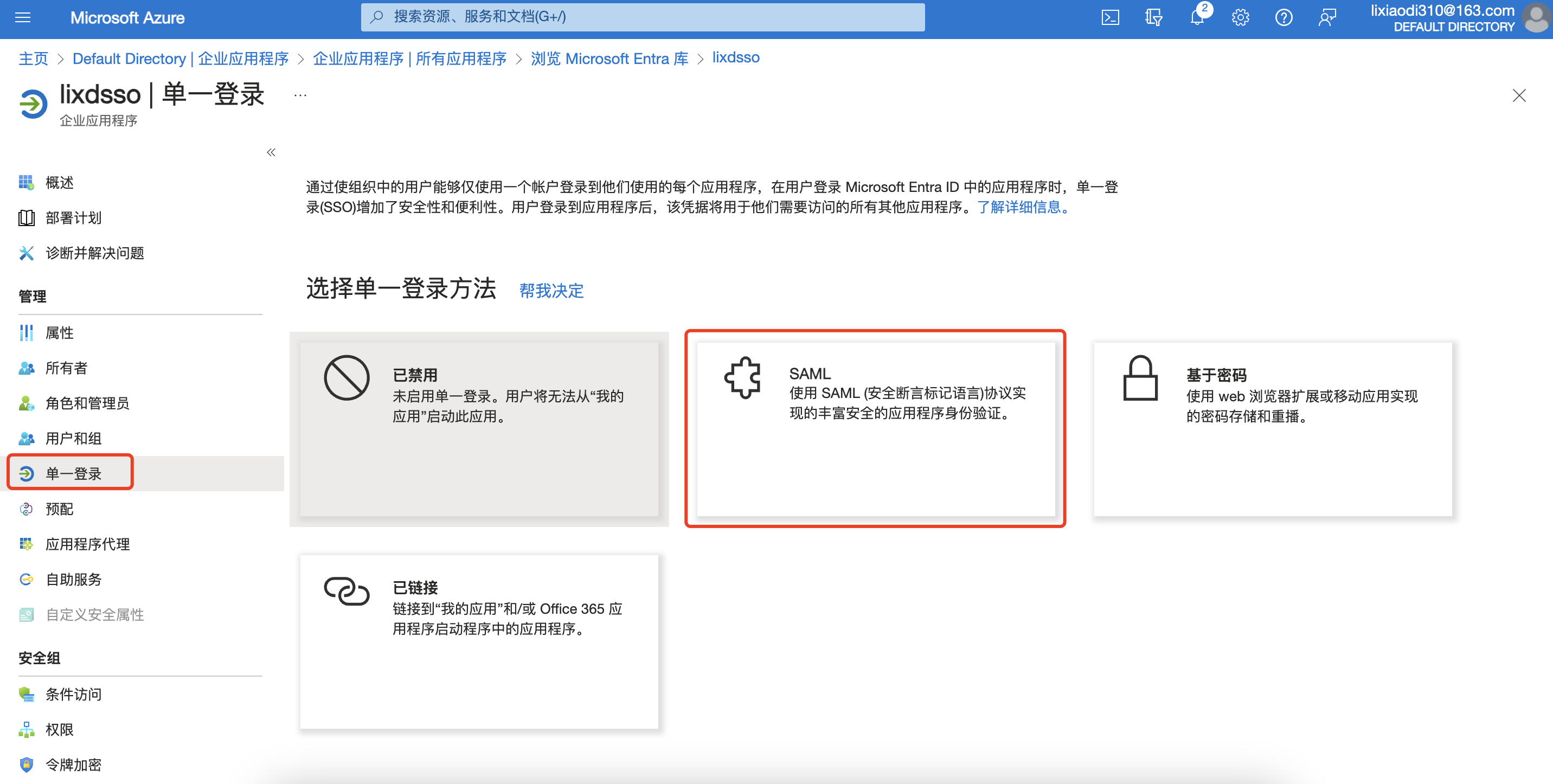Click the 应用程序代理 icon
The height and width of the screenshot is (784, 1553).
pyautogui.click(x=26, y=544)
